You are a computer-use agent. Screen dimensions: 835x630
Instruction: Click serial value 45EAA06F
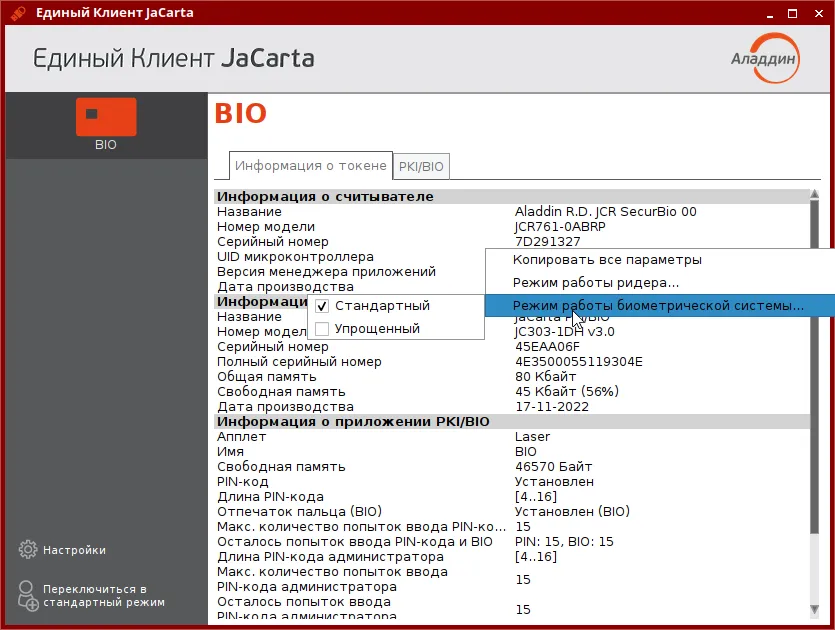point(547,347)
